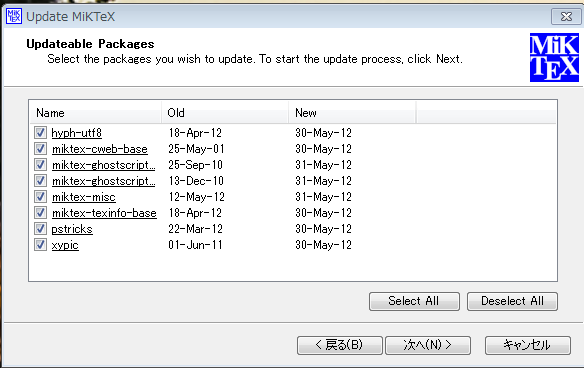Proceed with the 次へ(N) button
The height and width of the screenshot is (368, 584).
[x=428, y=345]
